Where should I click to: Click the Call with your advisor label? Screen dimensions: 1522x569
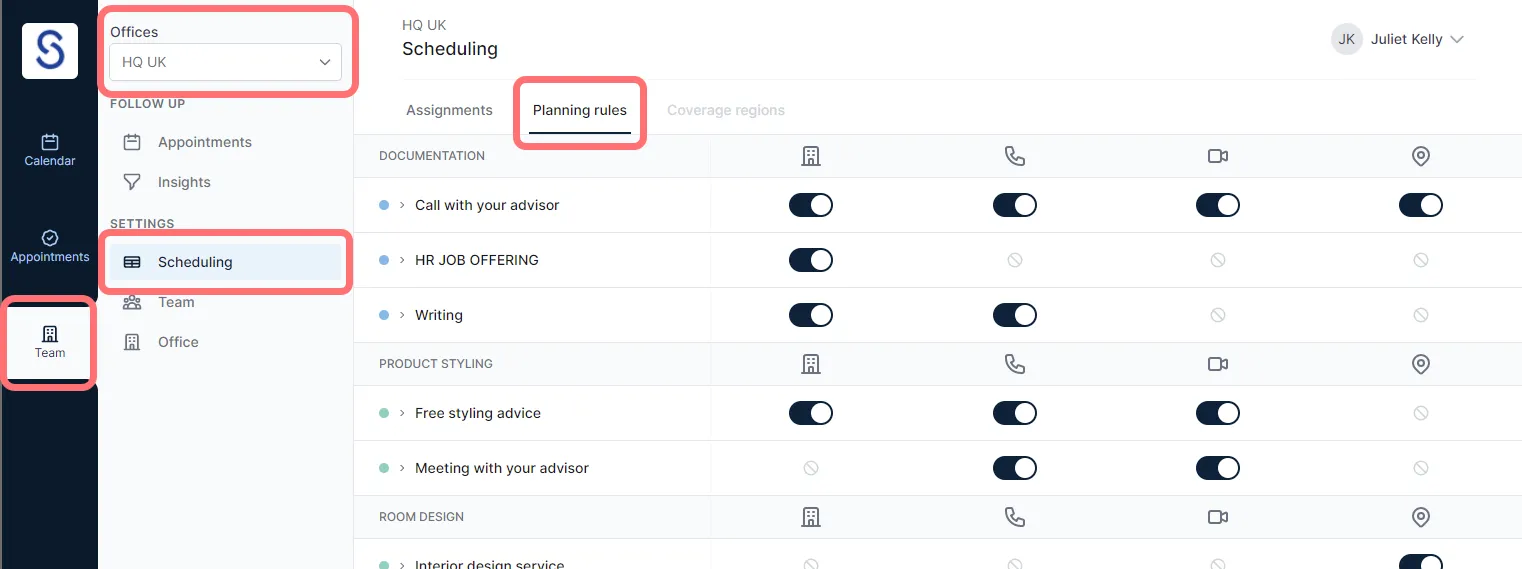pos(487,205)
